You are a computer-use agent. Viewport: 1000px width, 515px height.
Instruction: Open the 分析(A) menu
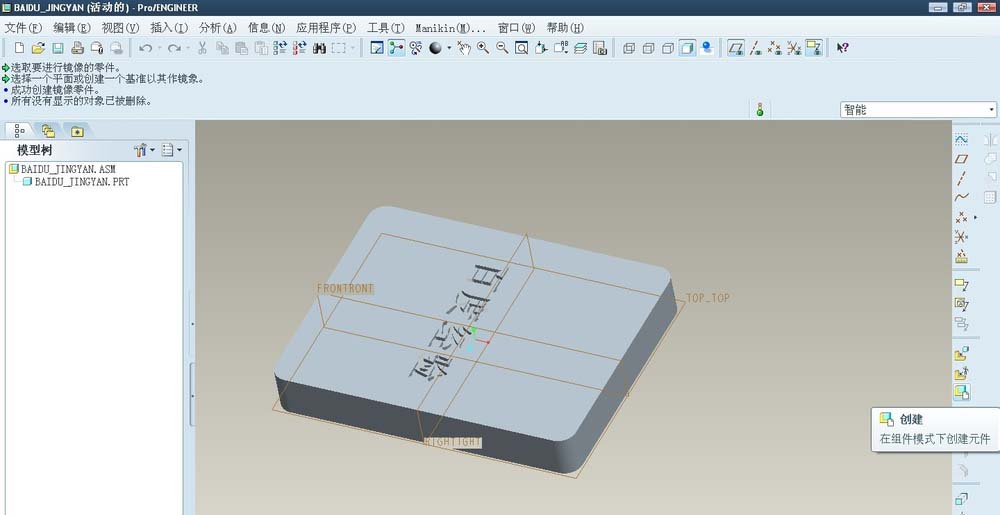(x=218, y=28)
